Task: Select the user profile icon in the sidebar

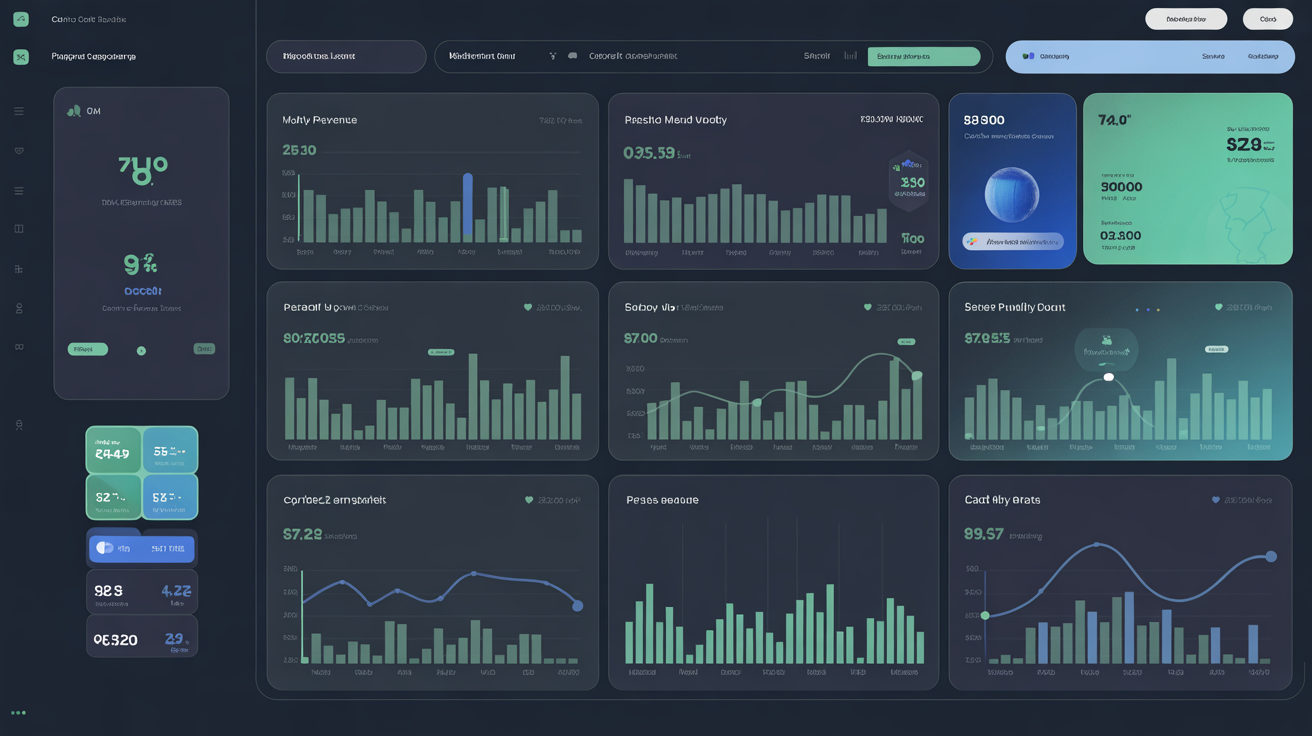Action: (x=18, y=423)
